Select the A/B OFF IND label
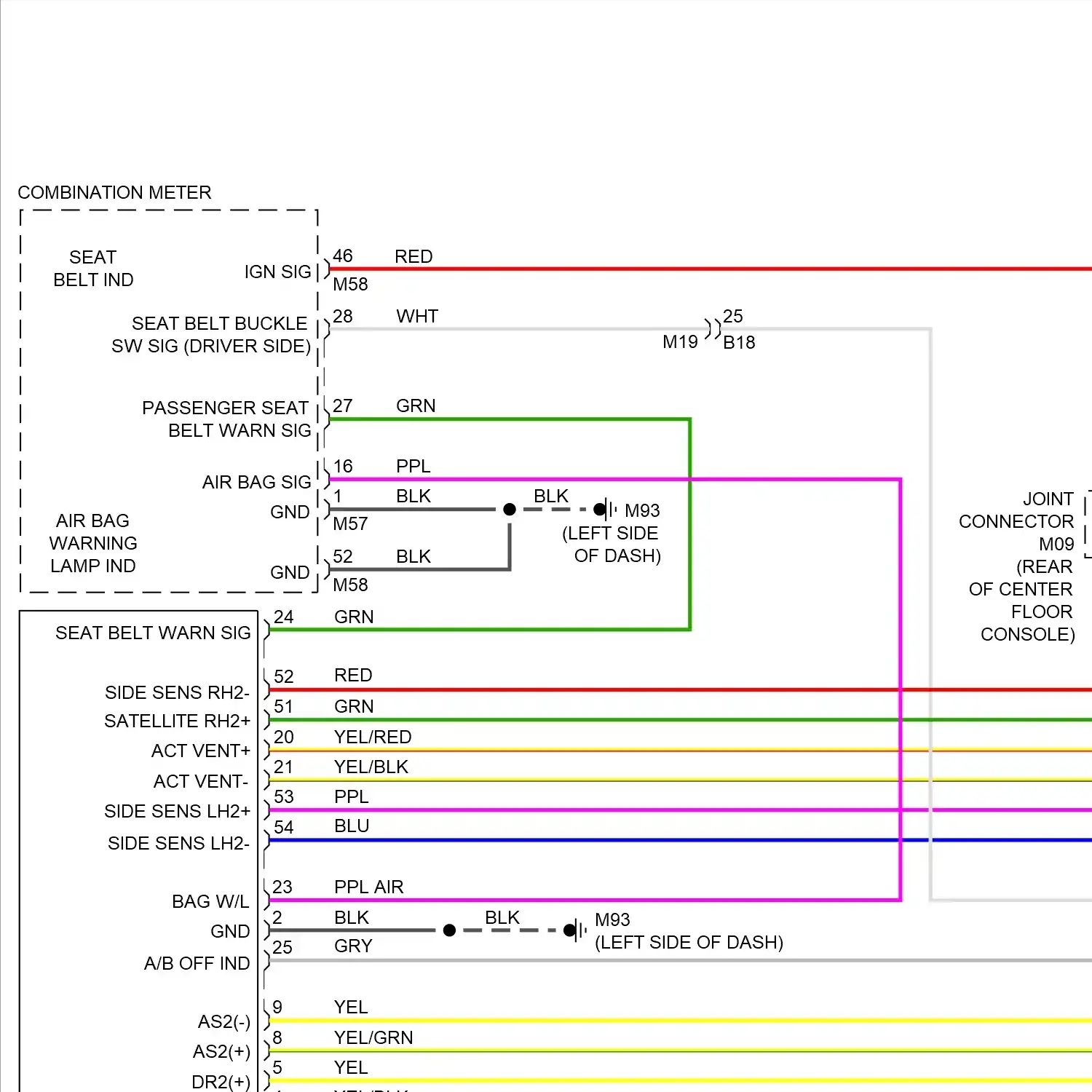Viewport: 1092px width, 1092px height. click(x=197, y=963)
